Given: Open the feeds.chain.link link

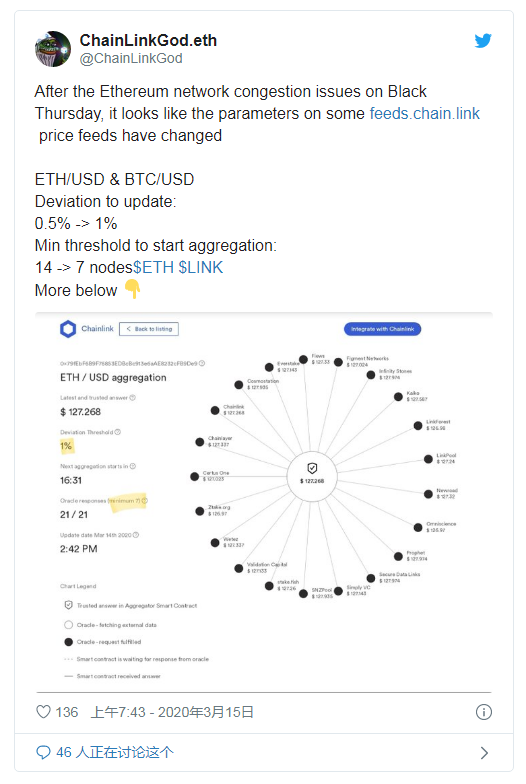Looking at the screenshot, I should pyautogui.click(x=424, y=114).
